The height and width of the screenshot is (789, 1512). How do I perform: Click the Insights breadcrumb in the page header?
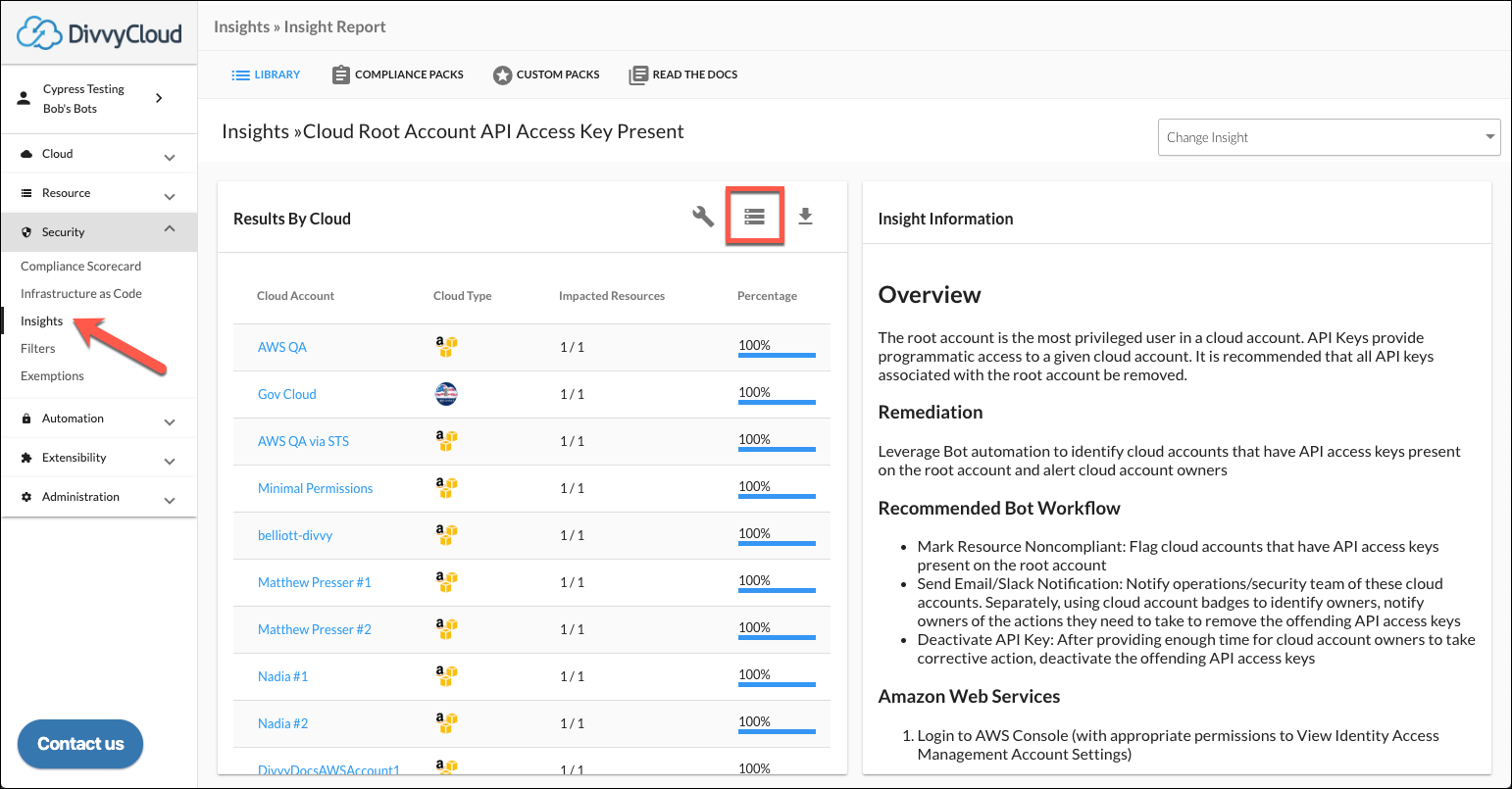coord(241,26)
